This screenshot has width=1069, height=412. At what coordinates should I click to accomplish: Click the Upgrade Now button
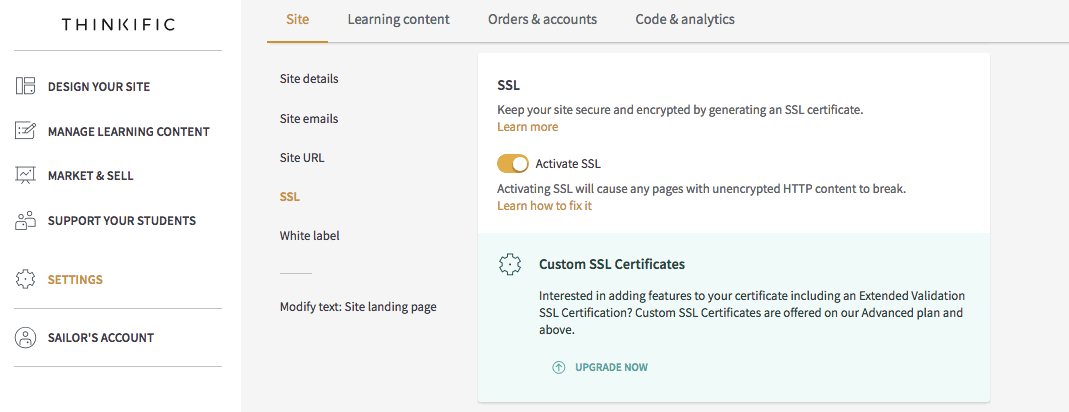click(x=600, y=367)
